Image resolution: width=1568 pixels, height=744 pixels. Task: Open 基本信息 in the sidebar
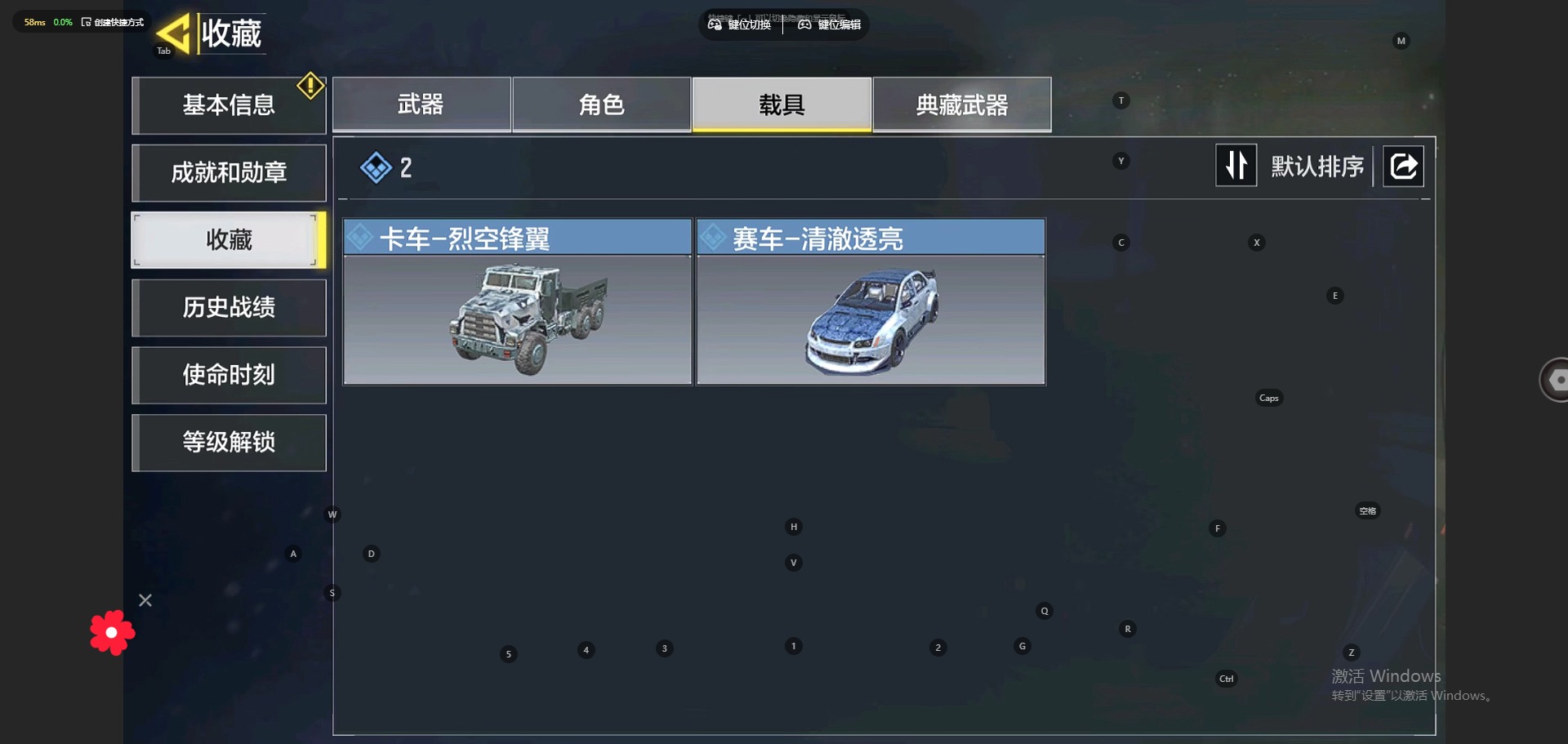(229, 105)
